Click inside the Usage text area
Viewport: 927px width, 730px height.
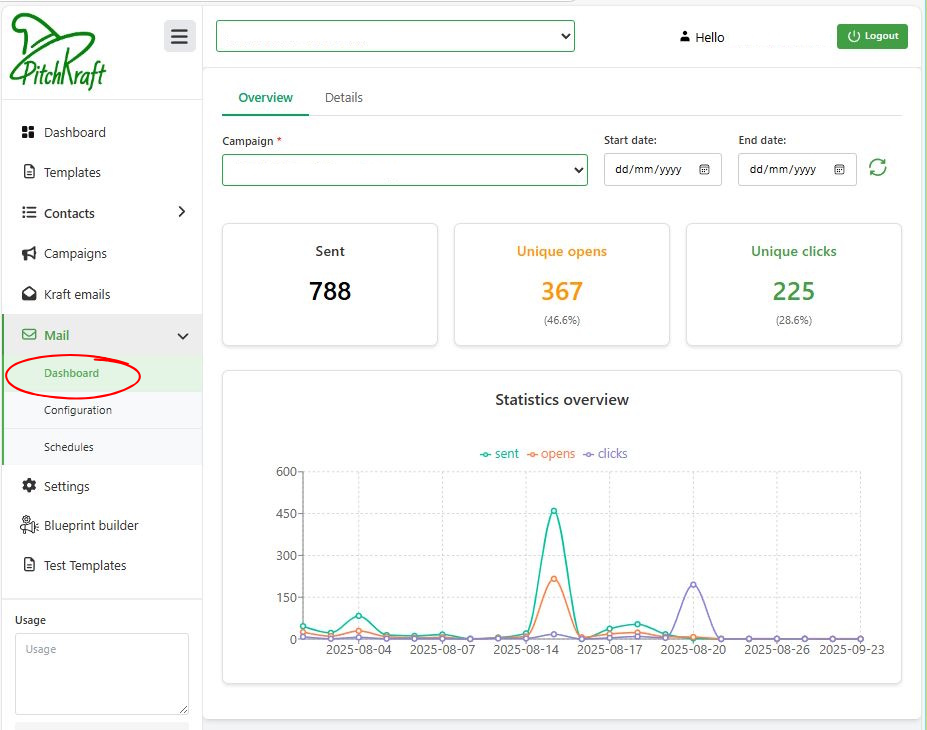(x=101, y=673)
